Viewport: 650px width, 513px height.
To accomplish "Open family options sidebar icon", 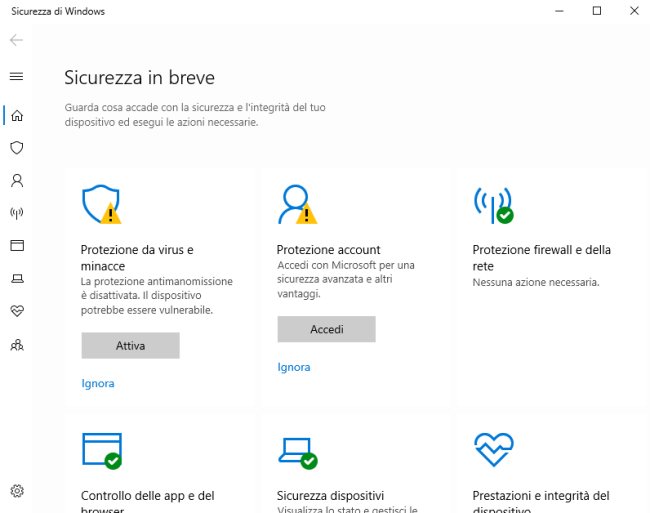I will pos(17,345).
